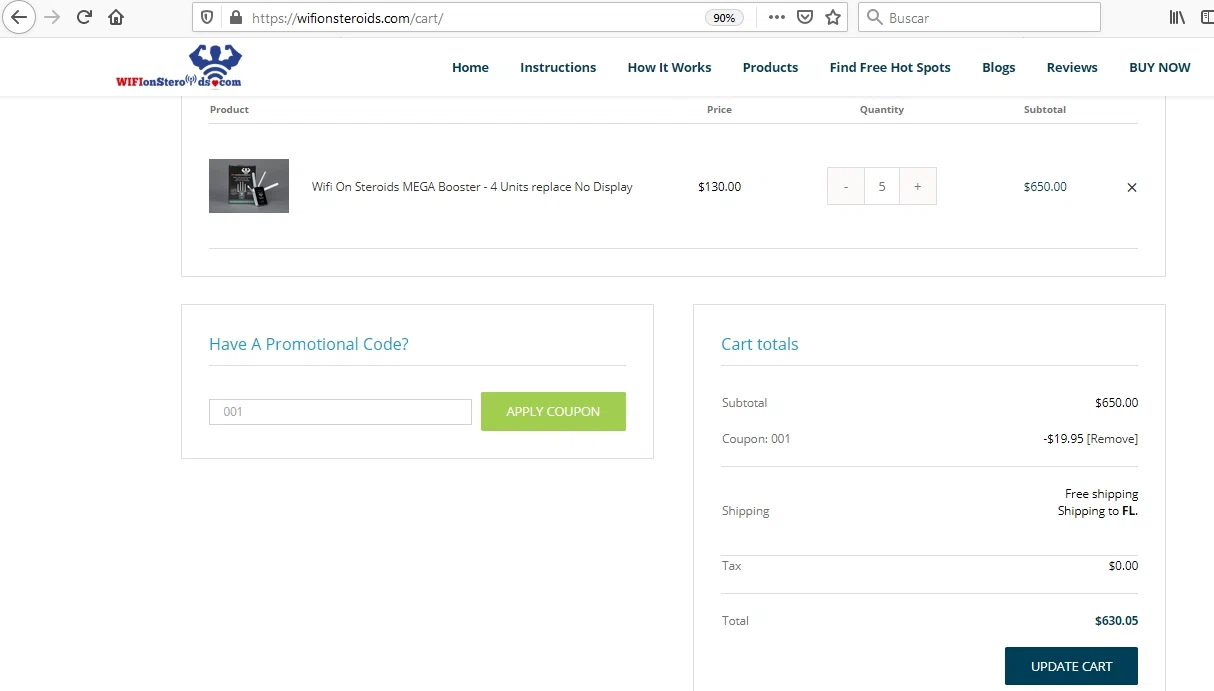Image resolution: width=1214 pixels, height=691 pixels.
Task: Click the APPLY COUPON button
Action: tap(553, 411)
